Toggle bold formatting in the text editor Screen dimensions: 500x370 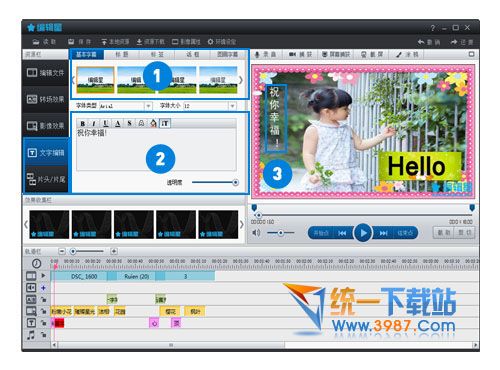click(x=82, y=124)
